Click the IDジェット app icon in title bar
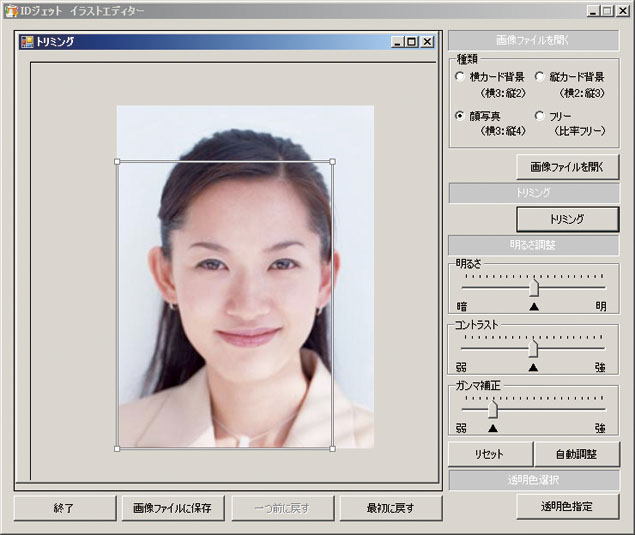635x535 pixels. [11, 10]
